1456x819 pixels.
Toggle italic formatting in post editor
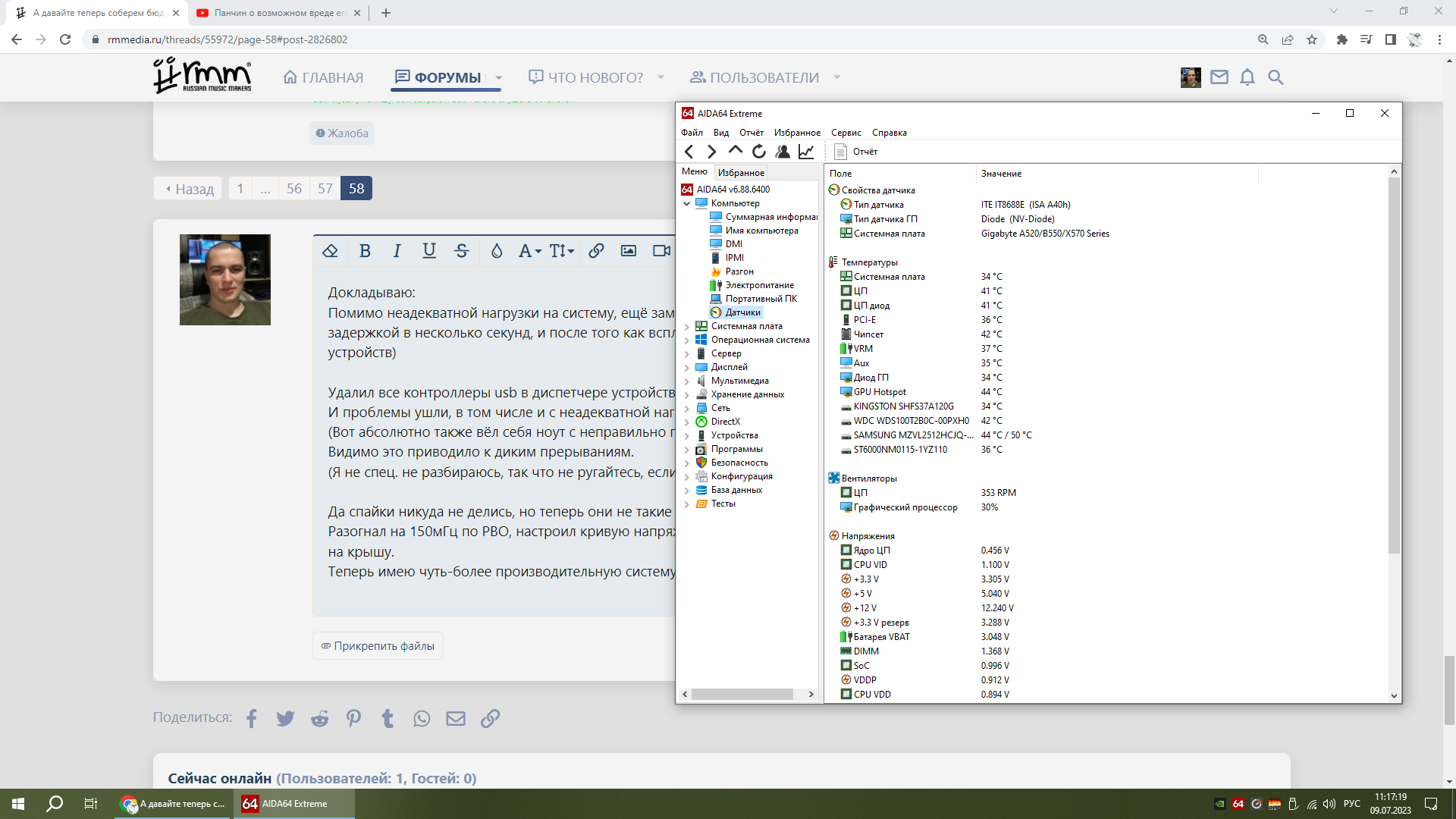click(x=397, y=251)
